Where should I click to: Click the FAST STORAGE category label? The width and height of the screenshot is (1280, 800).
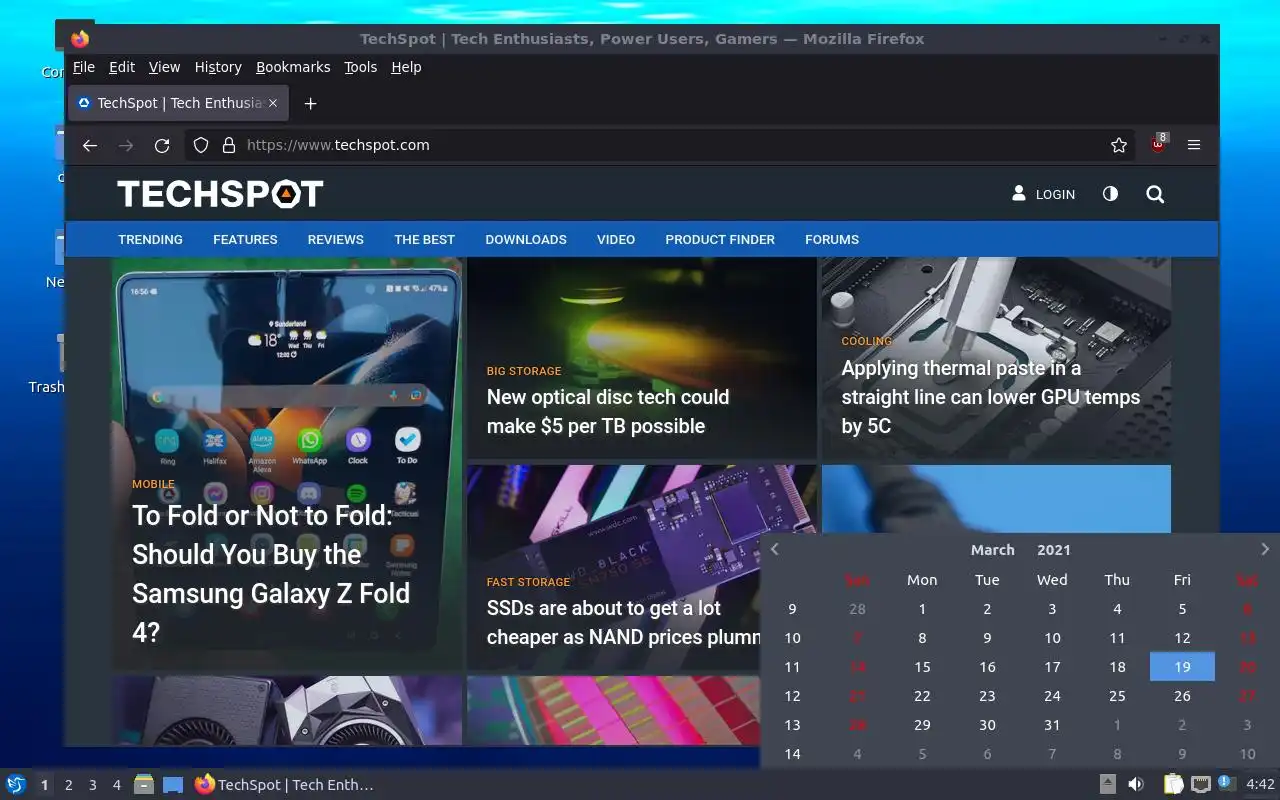pos(528,582)
